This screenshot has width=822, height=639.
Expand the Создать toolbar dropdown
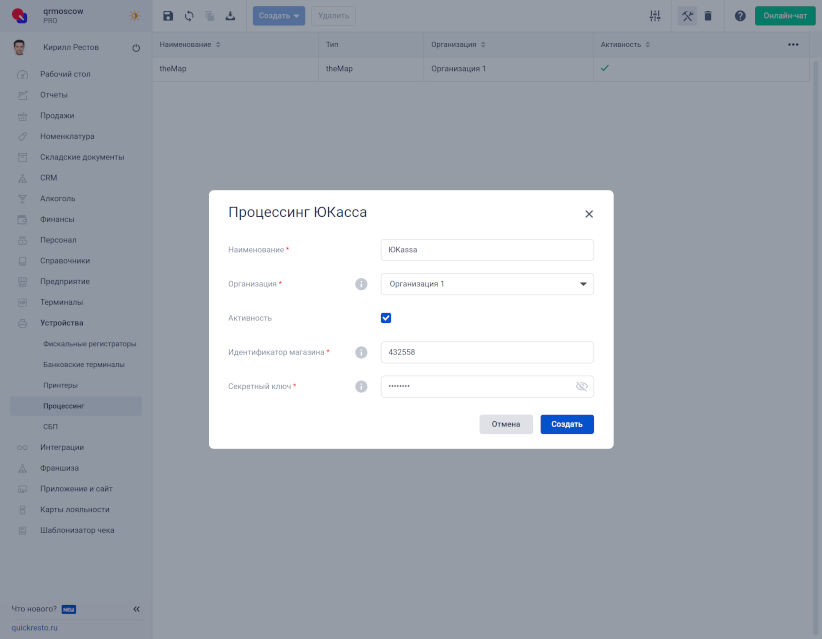pos(279,16)
